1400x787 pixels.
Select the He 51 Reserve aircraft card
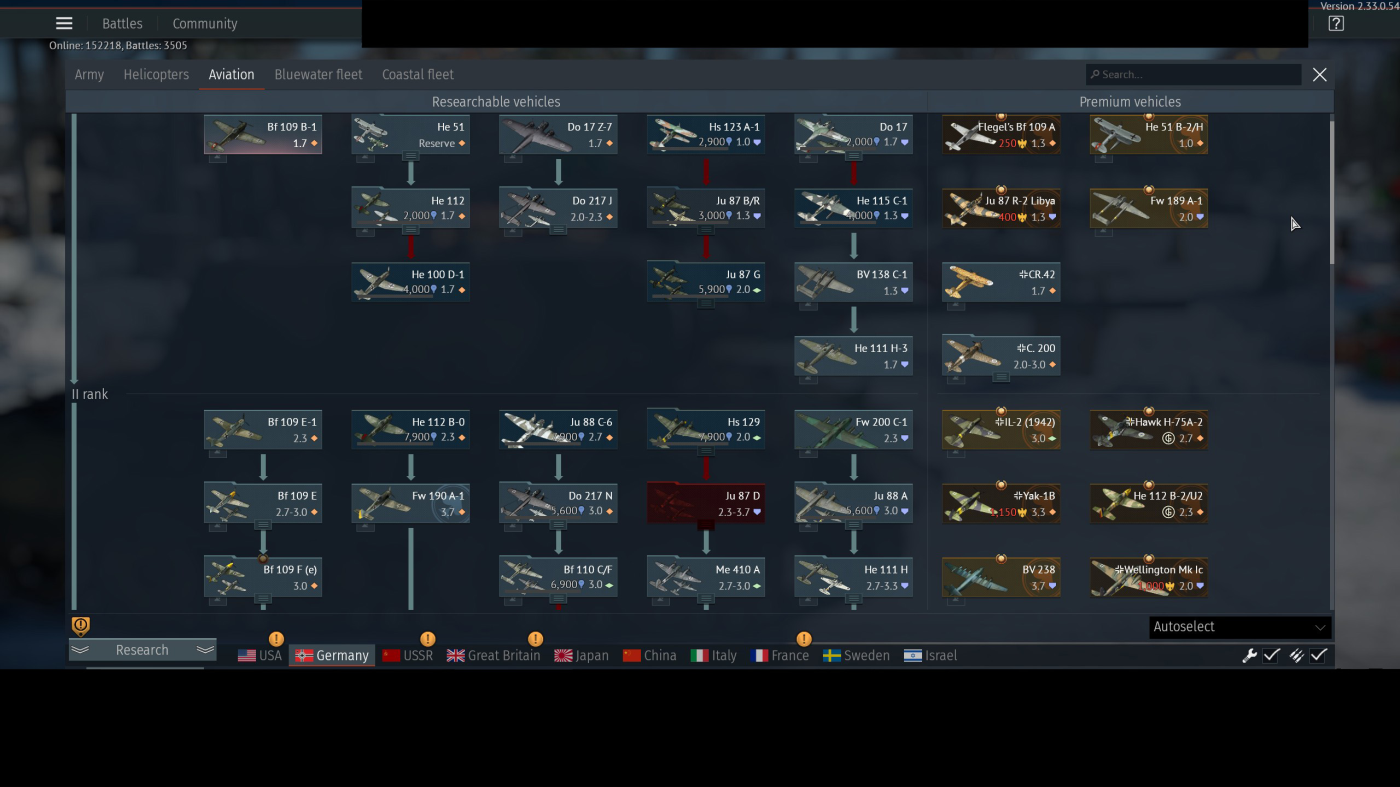click(x=411, y=134)
